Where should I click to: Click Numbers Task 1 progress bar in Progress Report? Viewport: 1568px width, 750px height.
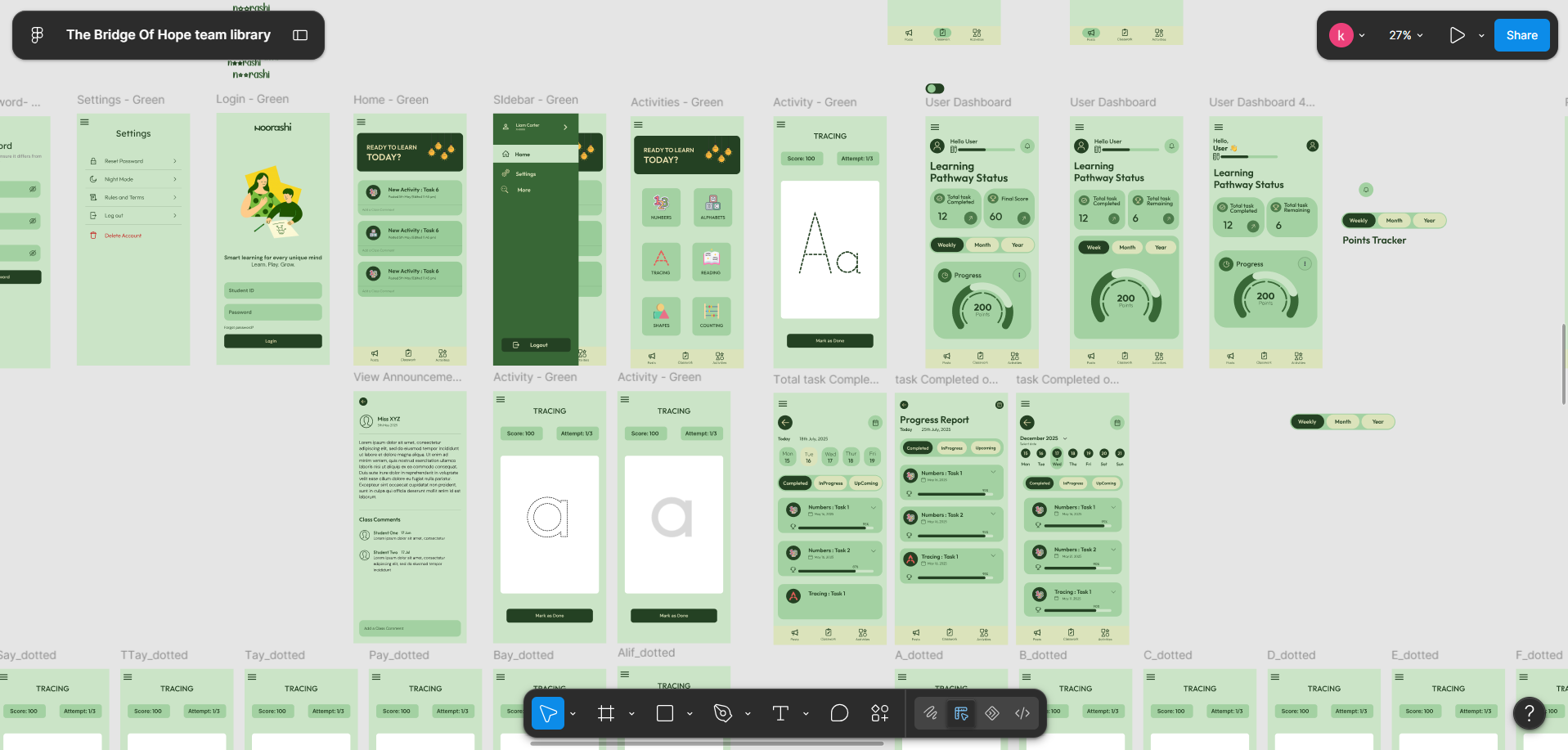point(954,494)
